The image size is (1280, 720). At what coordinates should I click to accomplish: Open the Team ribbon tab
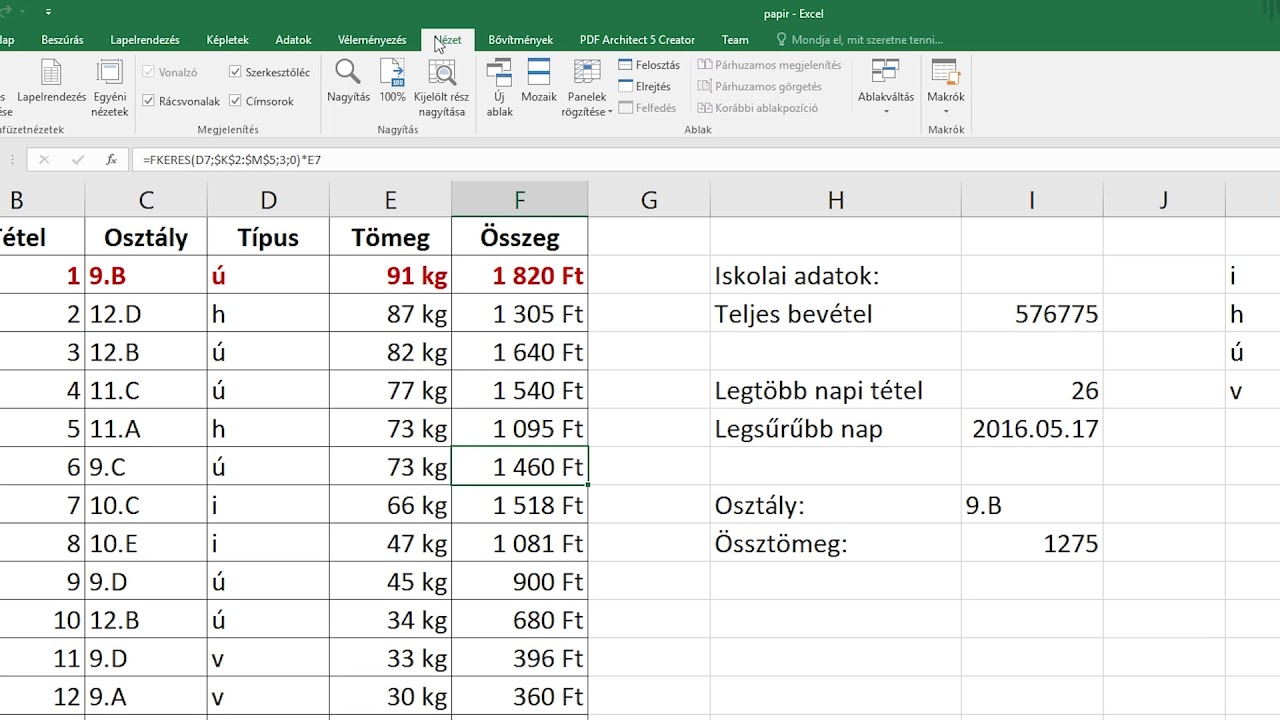click(735, 40)
